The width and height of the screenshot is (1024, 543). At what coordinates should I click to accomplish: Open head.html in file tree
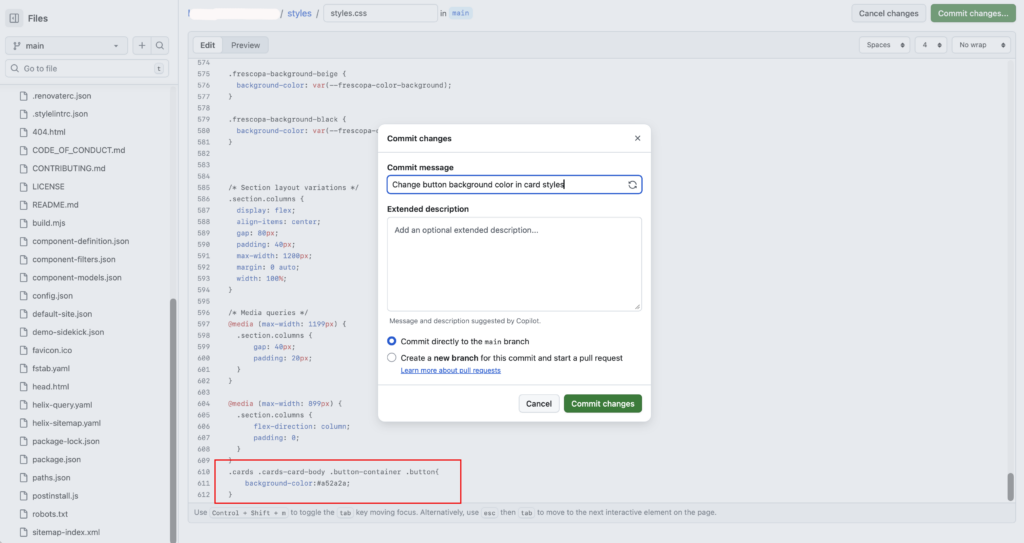51,387
